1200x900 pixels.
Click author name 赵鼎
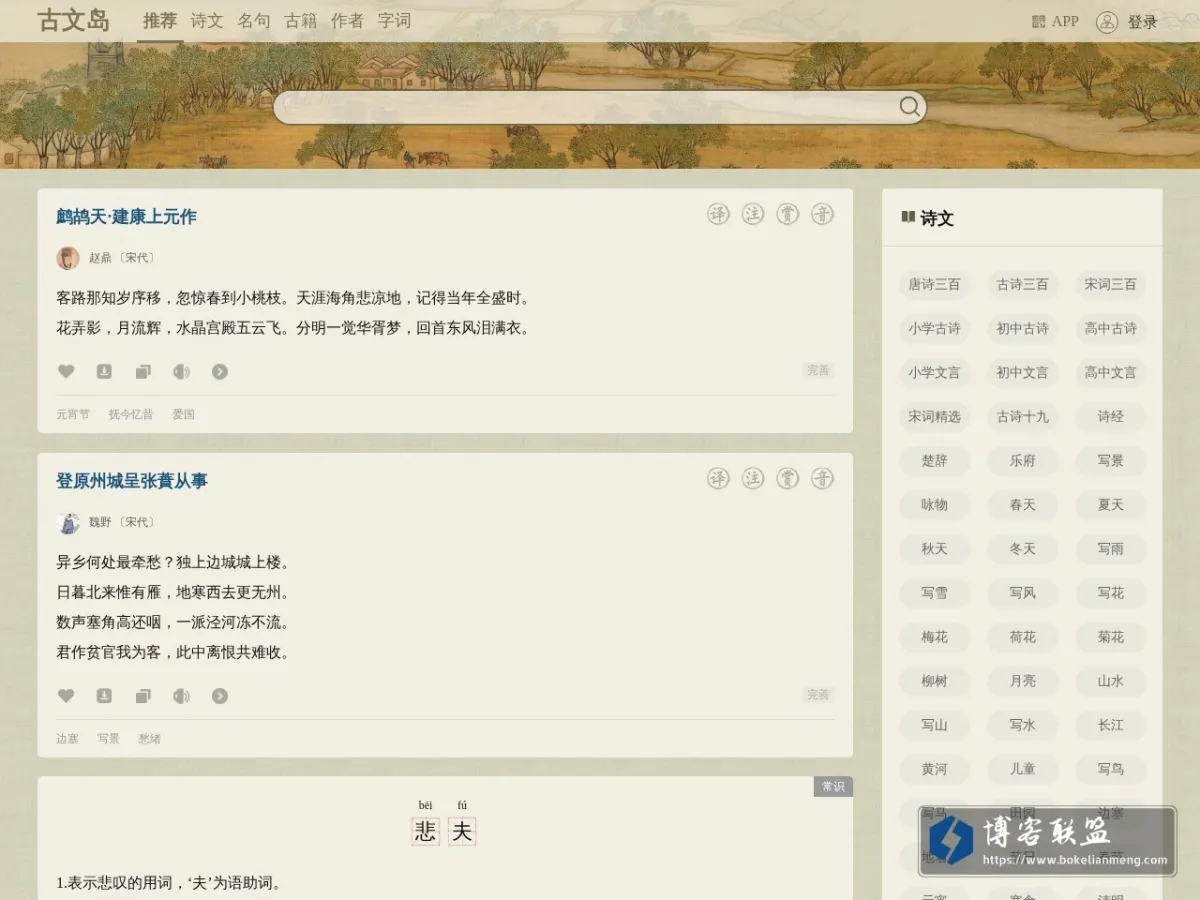(100, 258)
